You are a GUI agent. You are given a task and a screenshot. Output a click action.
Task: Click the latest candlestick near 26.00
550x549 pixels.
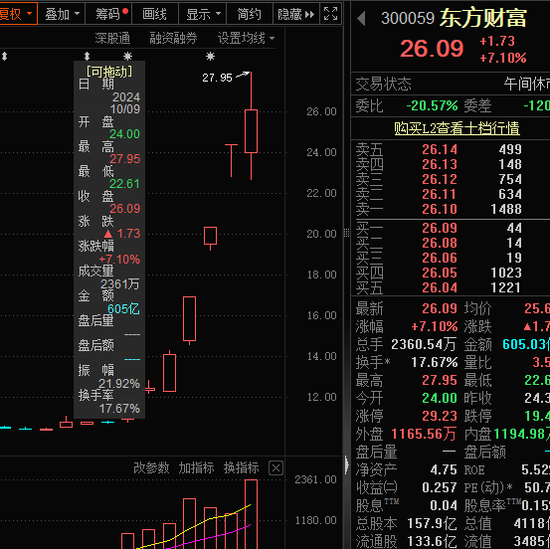coord(251,131)
